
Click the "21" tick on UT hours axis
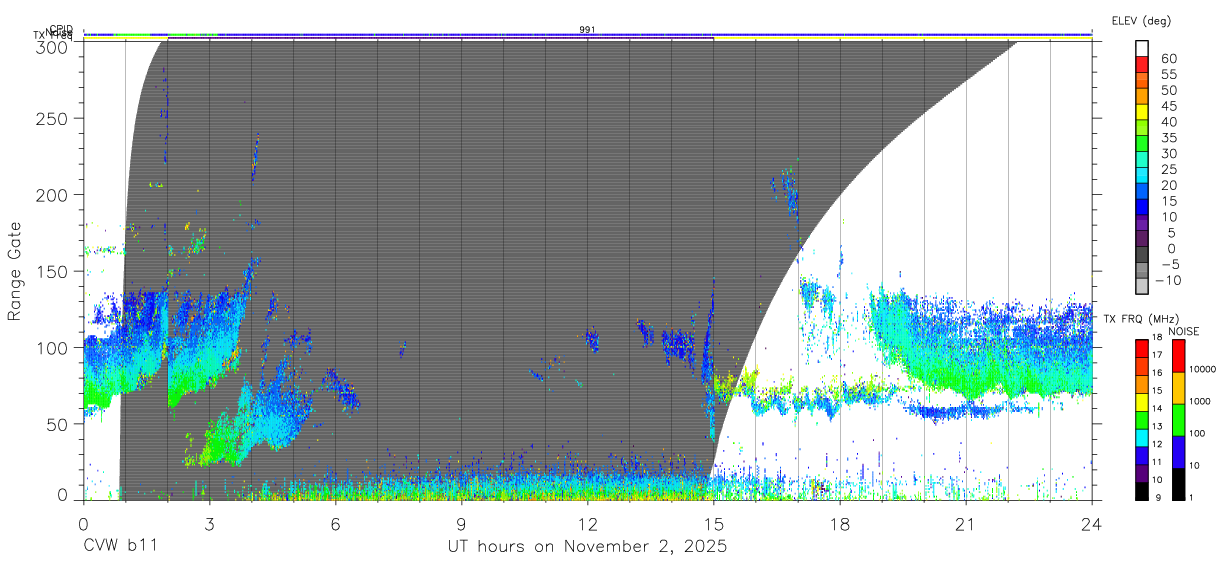[x=966, y=524]
